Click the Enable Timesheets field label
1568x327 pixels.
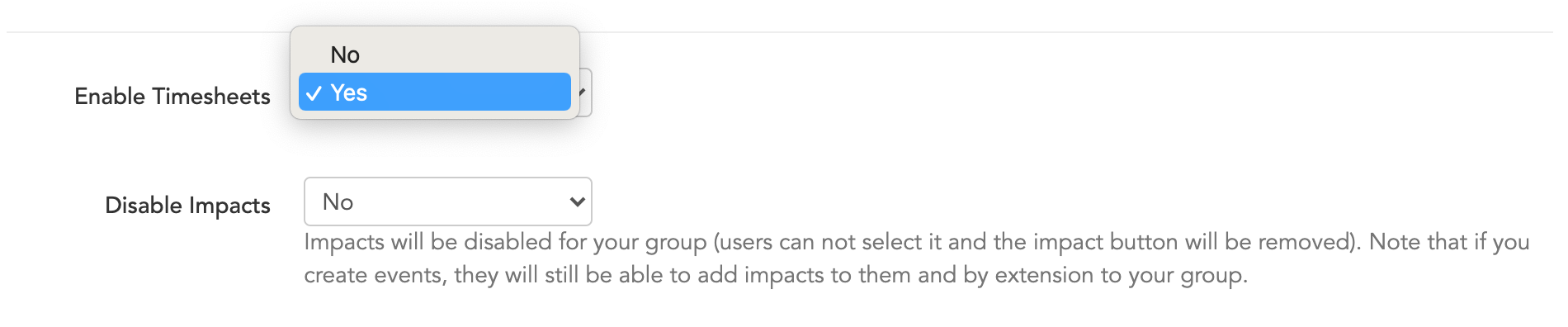(x=172, y=97)
